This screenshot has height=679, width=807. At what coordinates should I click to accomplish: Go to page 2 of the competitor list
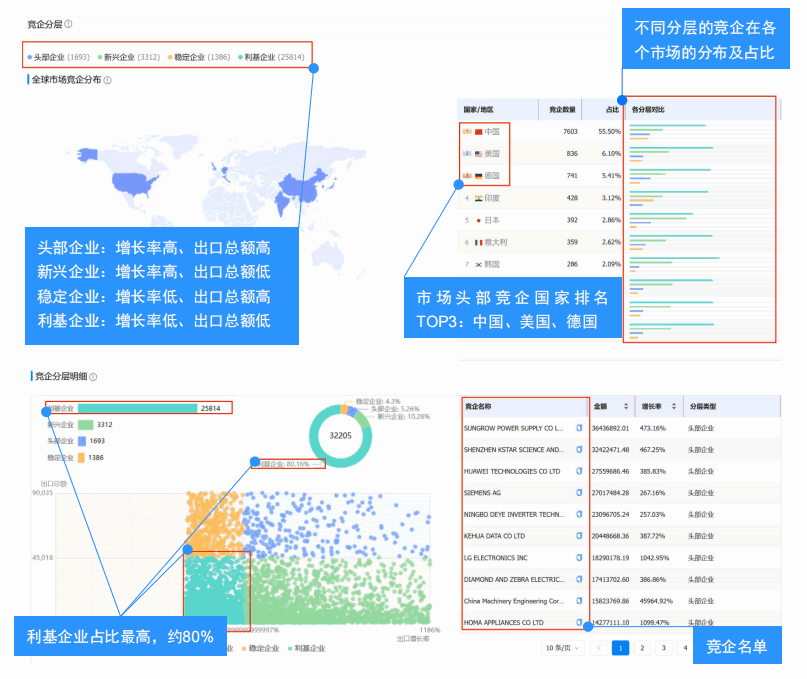click(642, 648)
